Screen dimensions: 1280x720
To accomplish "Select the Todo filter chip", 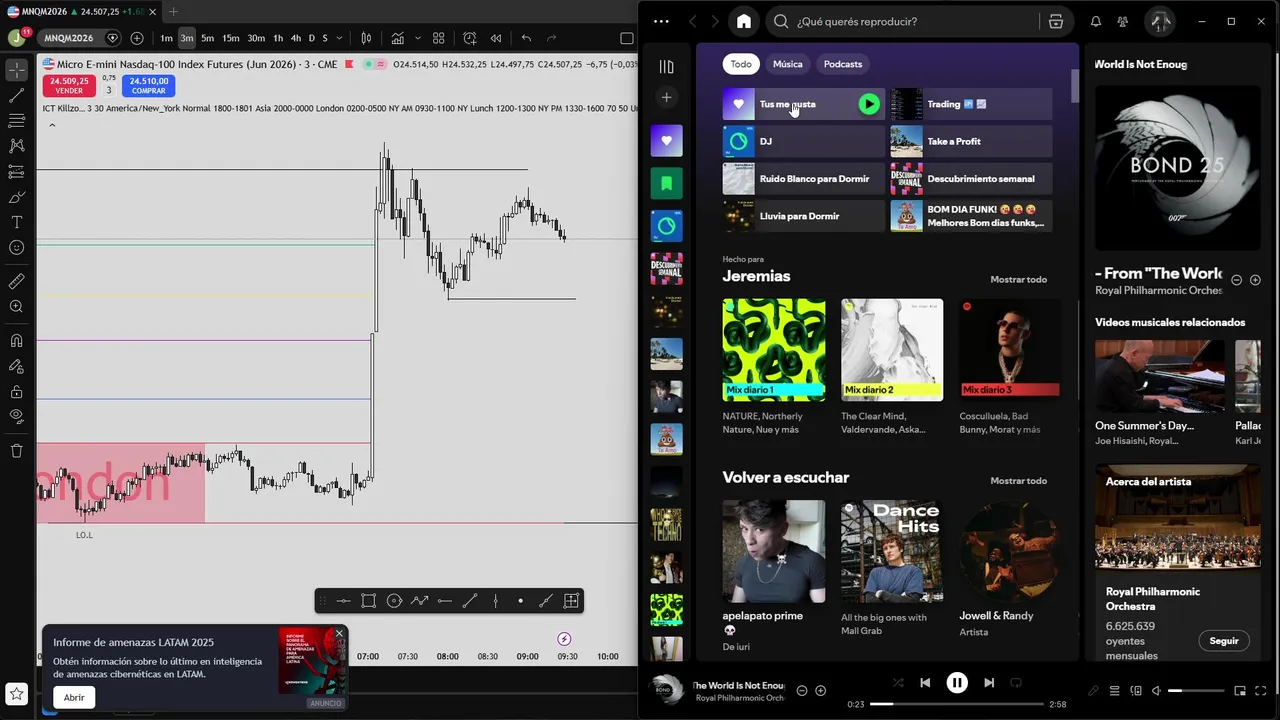I will coord(741,64).
